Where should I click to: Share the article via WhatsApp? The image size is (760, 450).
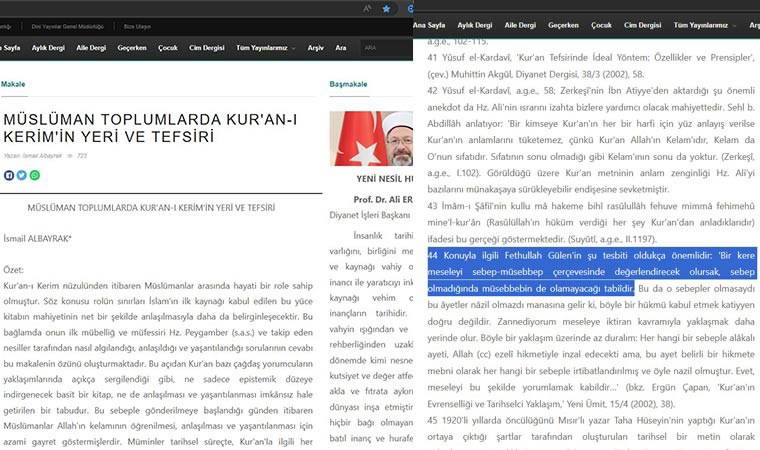click(35, 175)
